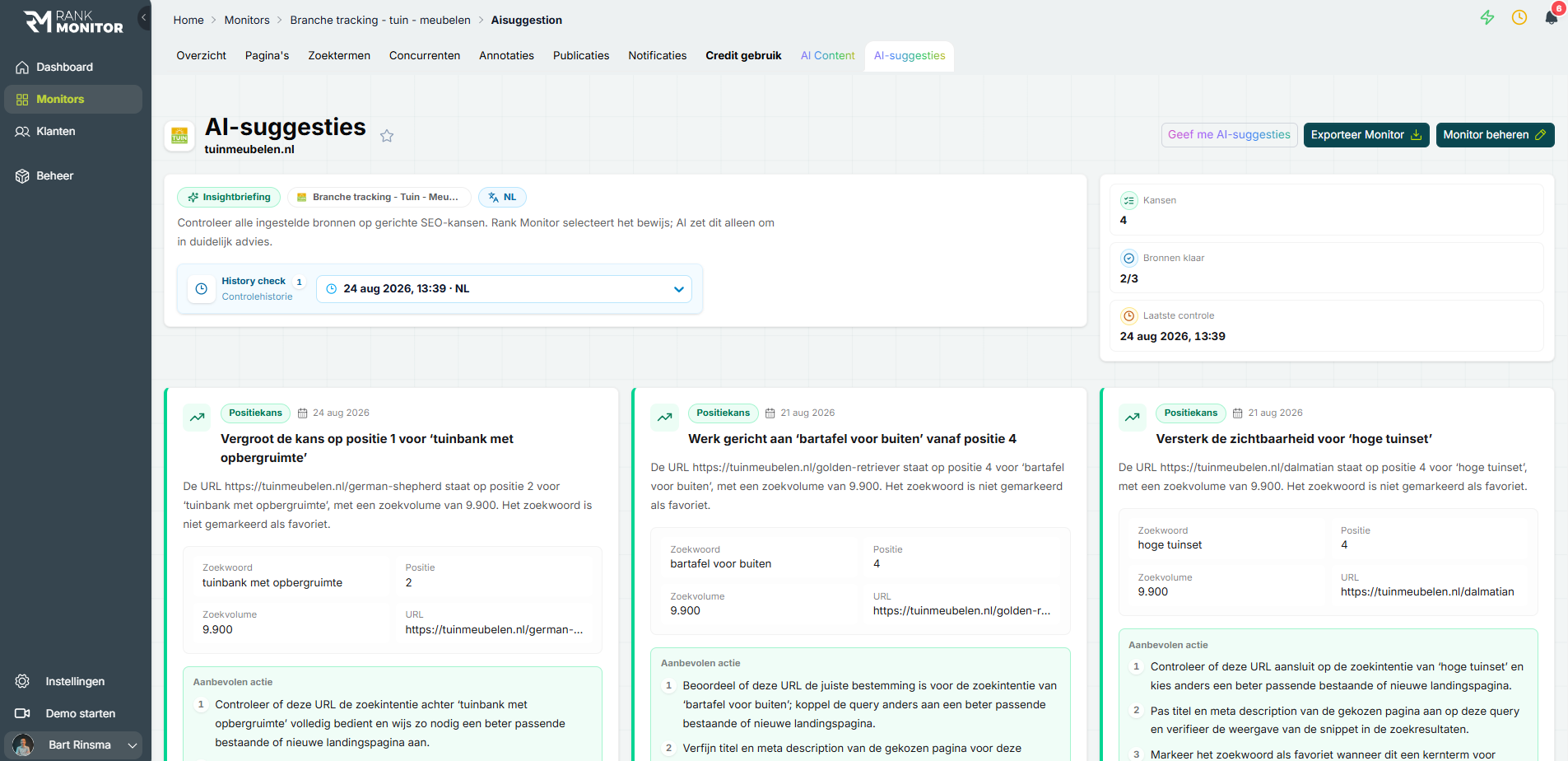Screen dimensions: 1568x761
Task: Click calendar icon next to 24 aug 2026
Action: (303, 413)
